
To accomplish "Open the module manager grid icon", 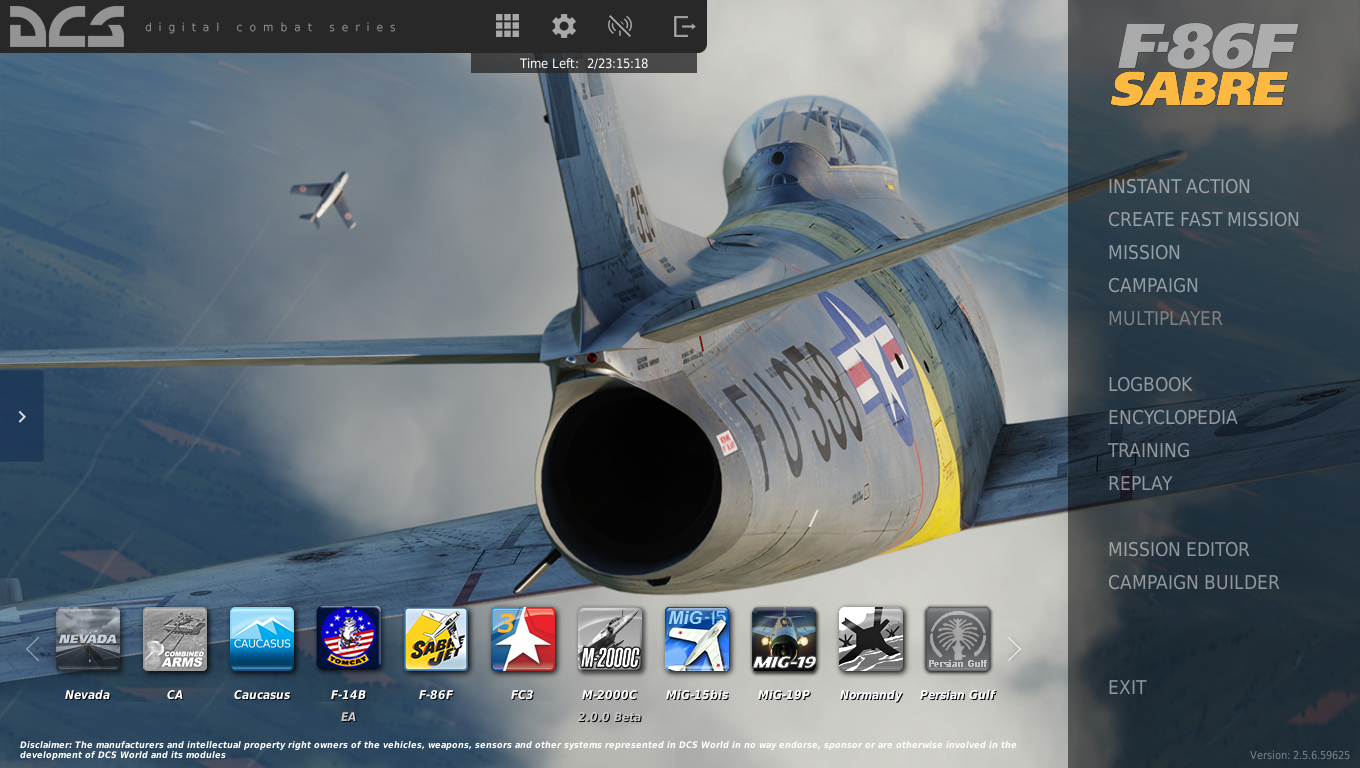I will point(507,26).
